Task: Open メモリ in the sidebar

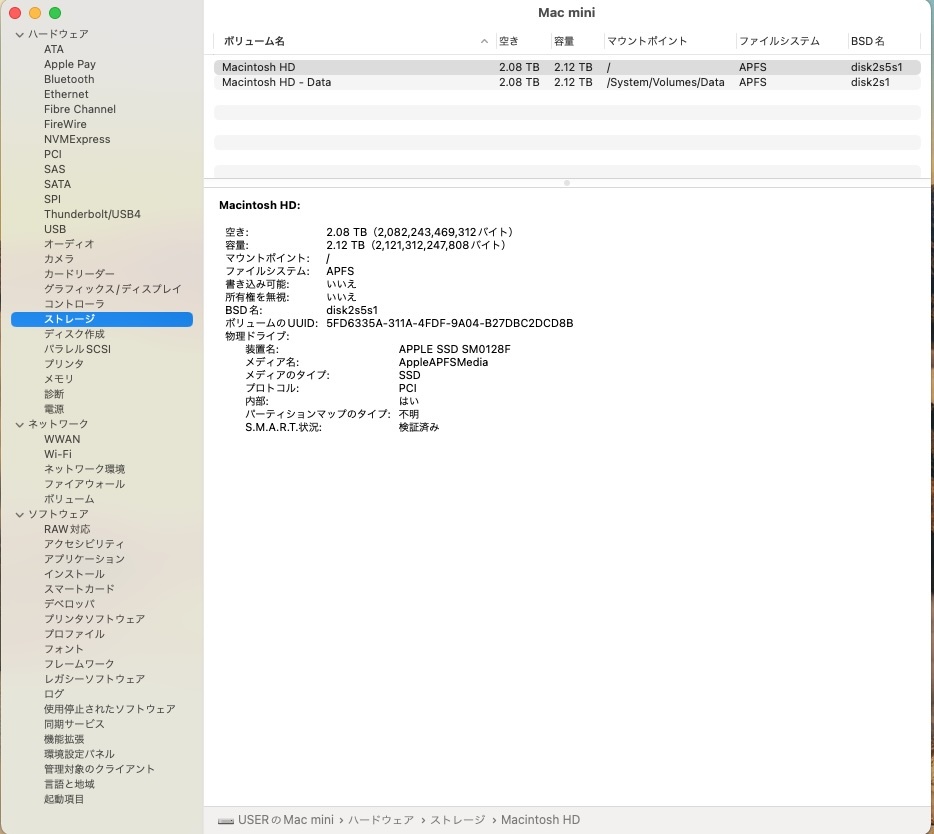Action: click(59, 379)
